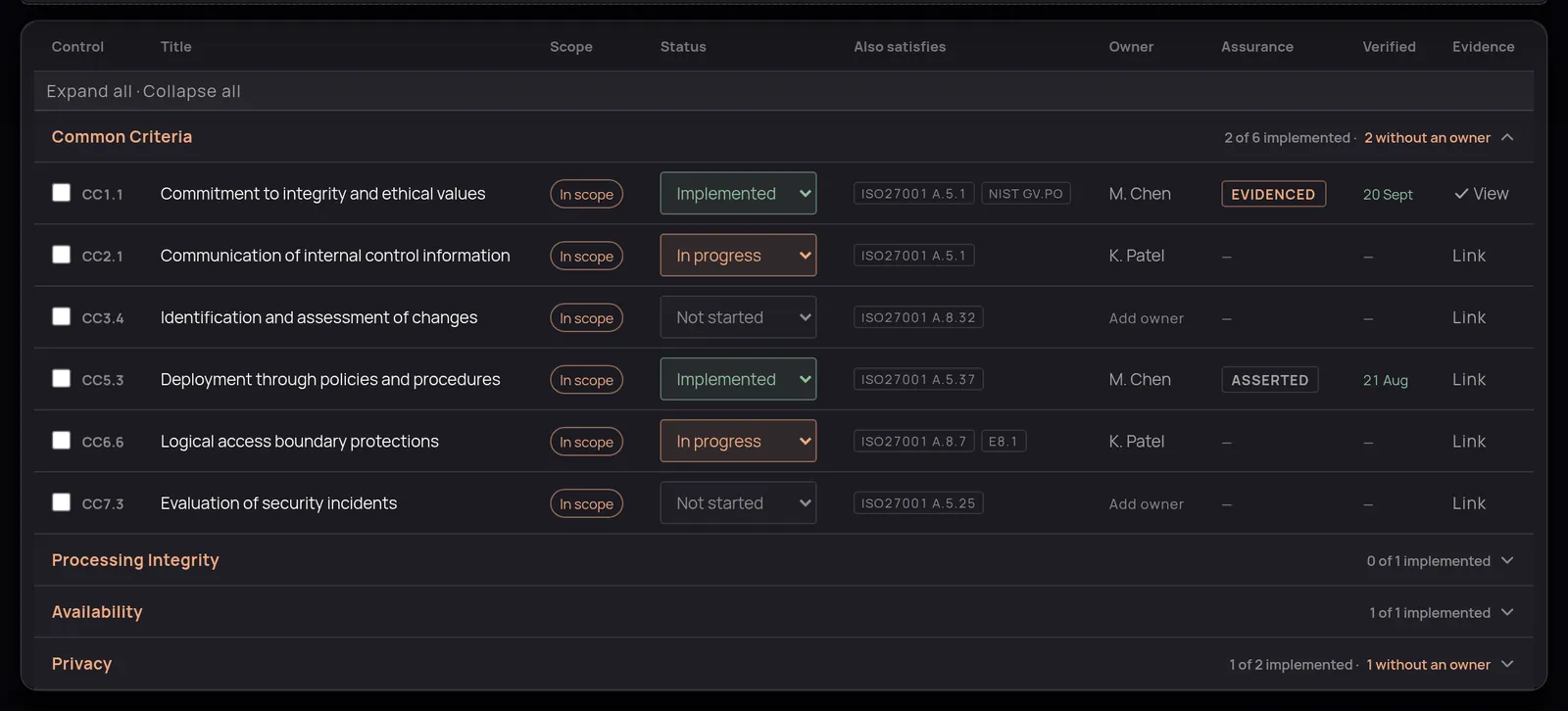
Task: Open the Implemented status dropdown for CC5.3
Action: 738,379
